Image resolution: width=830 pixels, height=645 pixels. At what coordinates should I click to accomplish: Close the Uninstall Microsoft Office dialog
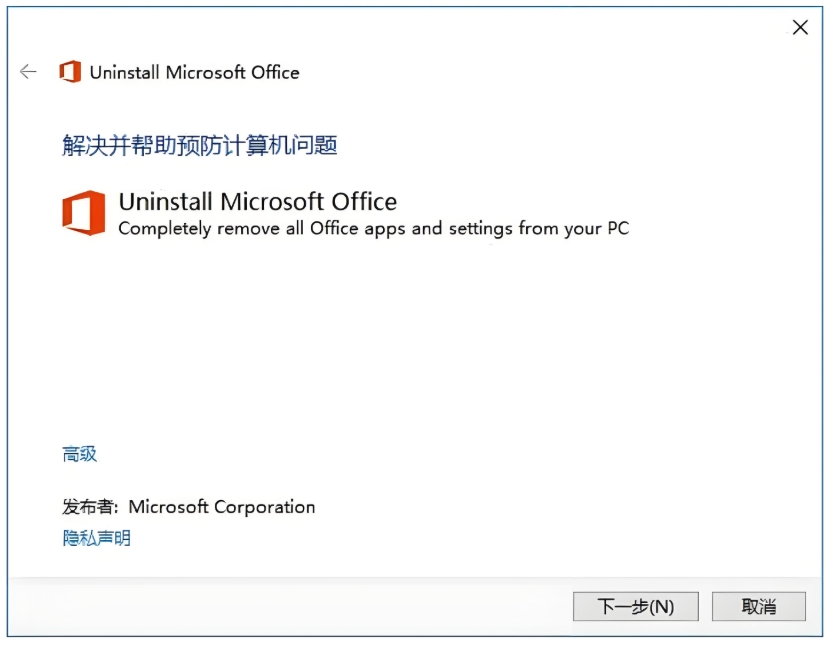(x=800, y=28)
